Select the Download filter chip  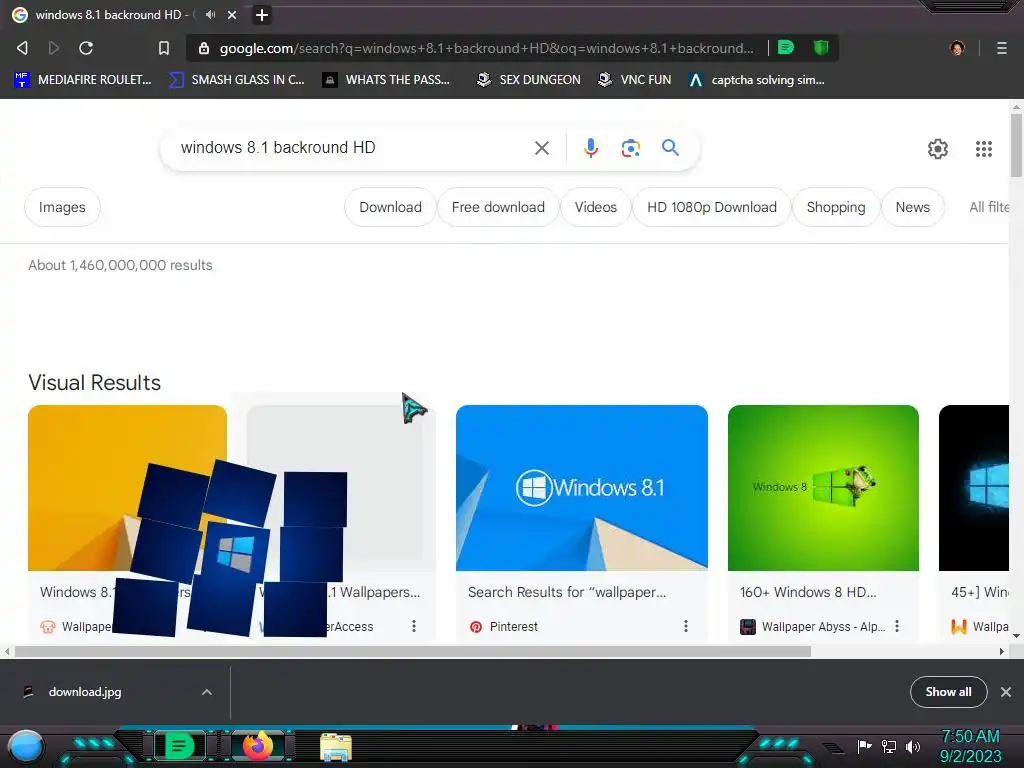pyautogui.click(x=390, y=207)
